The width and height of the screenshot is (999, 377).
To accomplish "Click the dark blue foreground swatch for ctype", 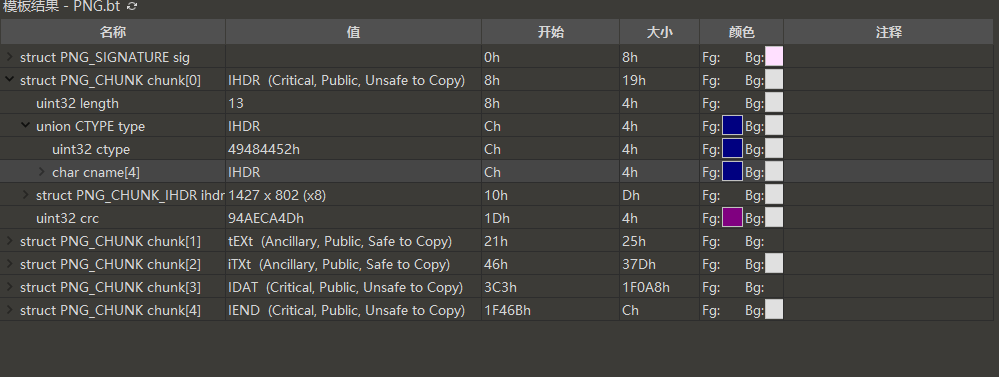I will 733,148.
